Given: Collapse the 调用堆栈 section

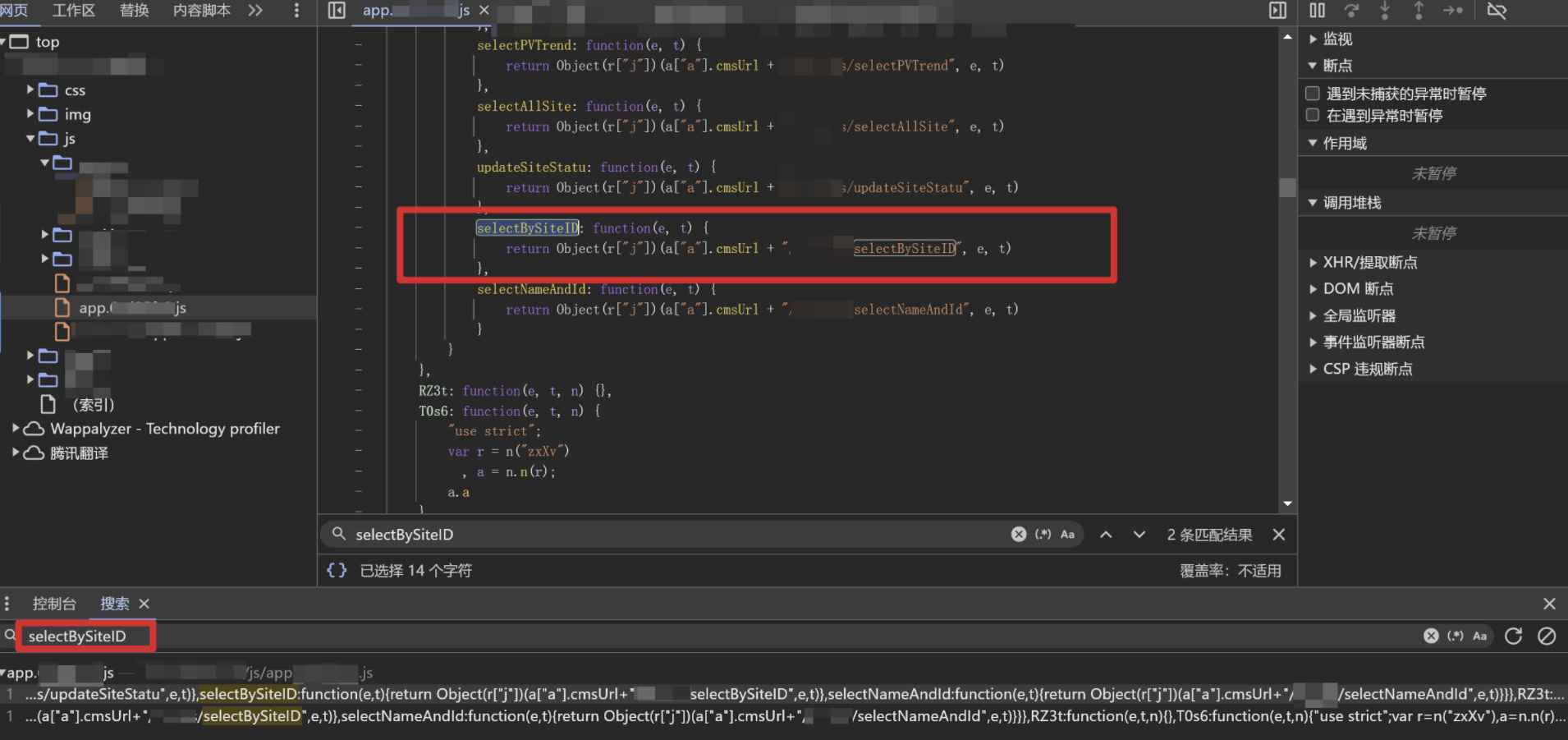Looking at the screenshot, I should (1313, 202).
